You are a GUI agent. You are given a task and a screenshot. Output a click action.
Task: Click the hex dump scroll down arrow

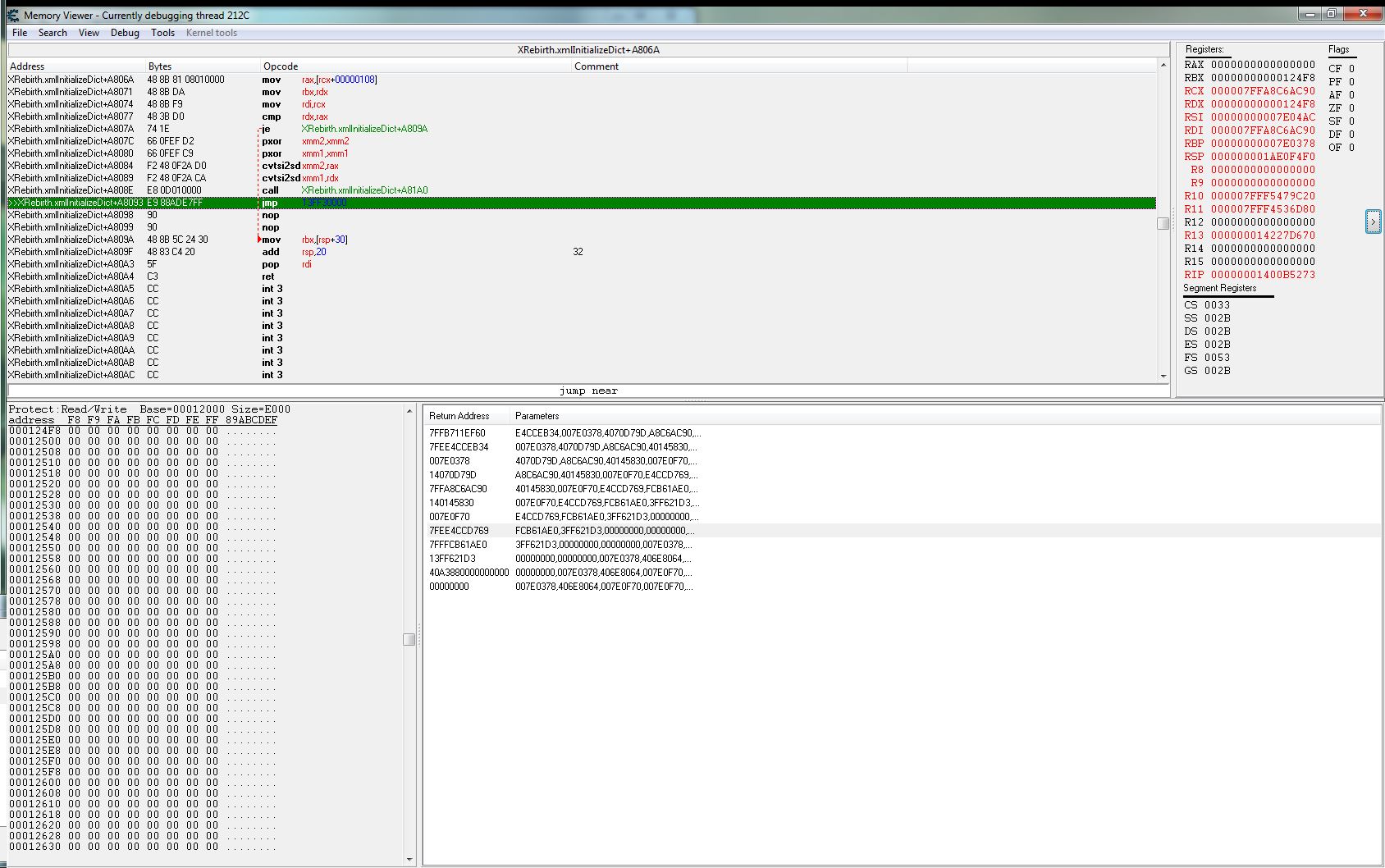tap(409, 859)
